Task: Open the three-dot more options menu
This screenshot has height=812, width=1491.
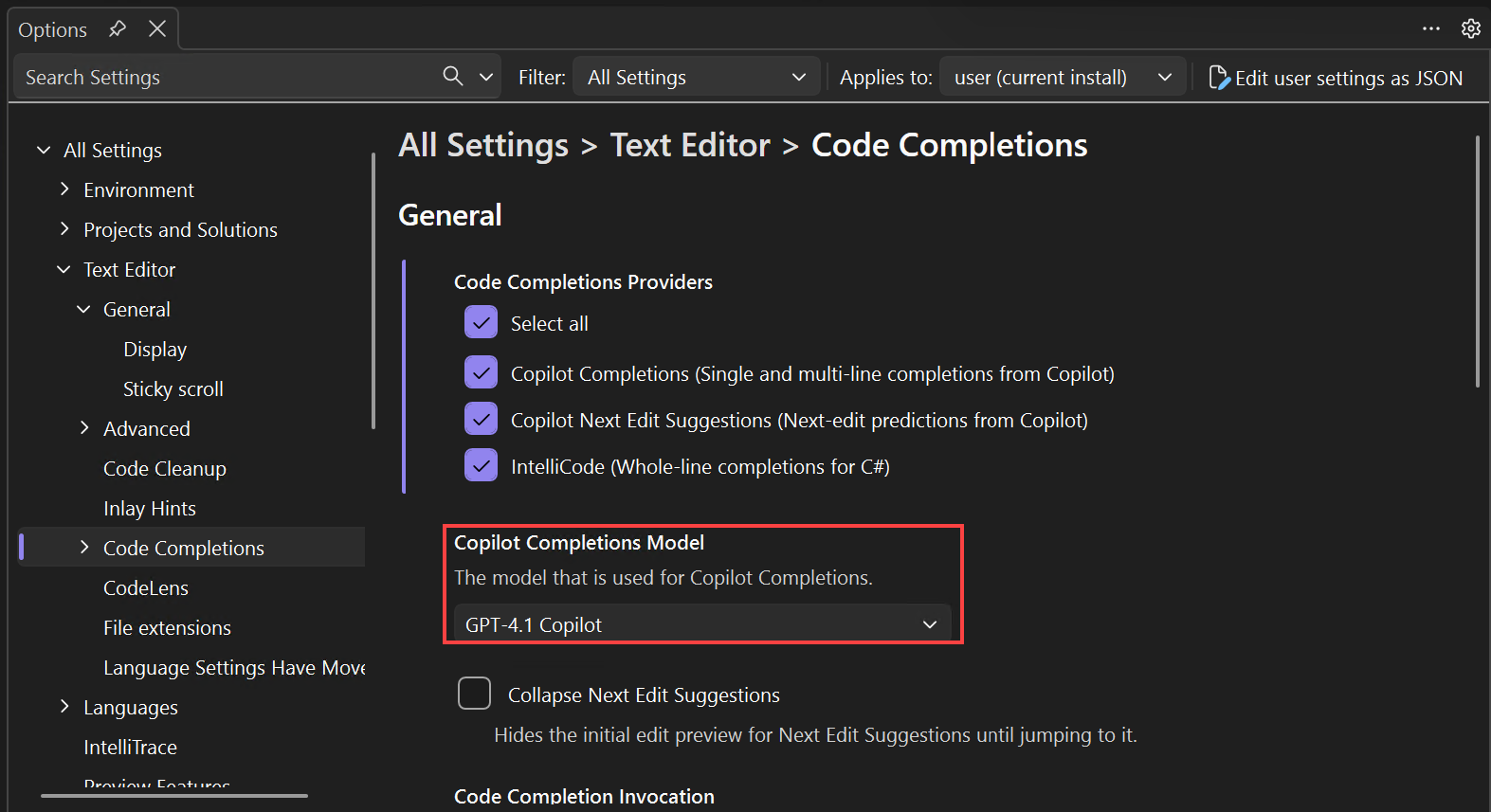Action: [x=1431, y=28]
